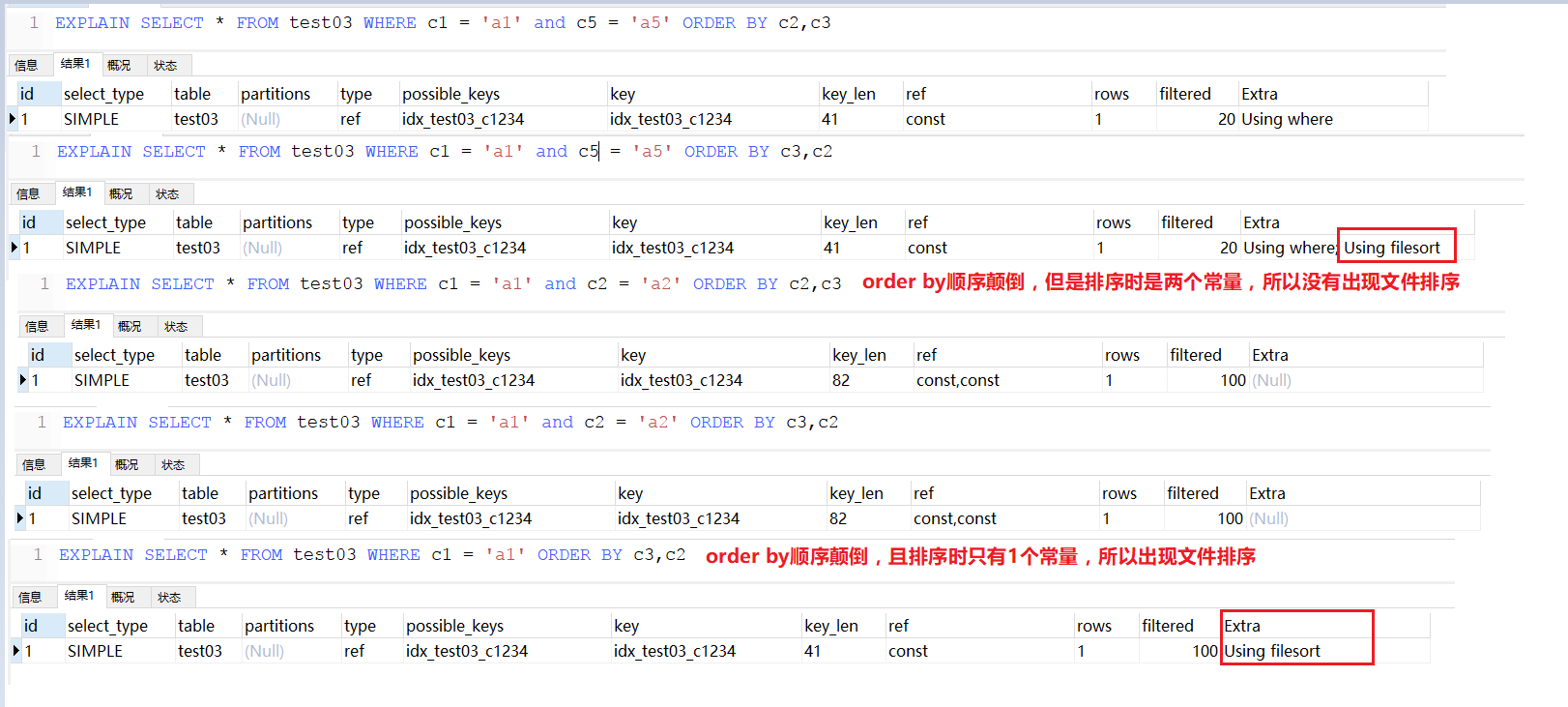This screenshot has width=1568, height=707.
Task: Click SQL line with c2='a2' ORDER BY c3,c2
Action: [x=450, y=423]
